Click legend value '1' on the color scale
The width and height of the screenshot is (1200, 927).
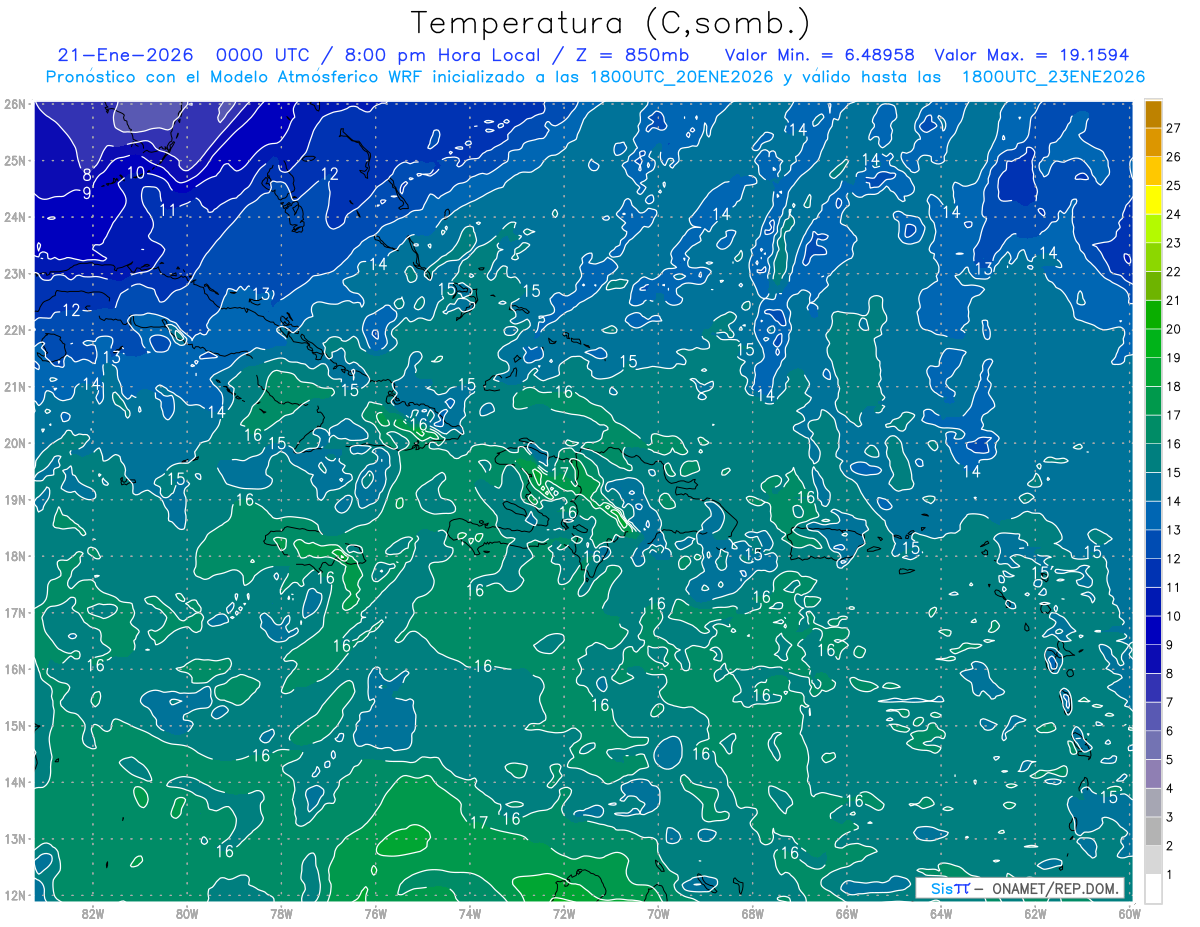(1169, 875)
